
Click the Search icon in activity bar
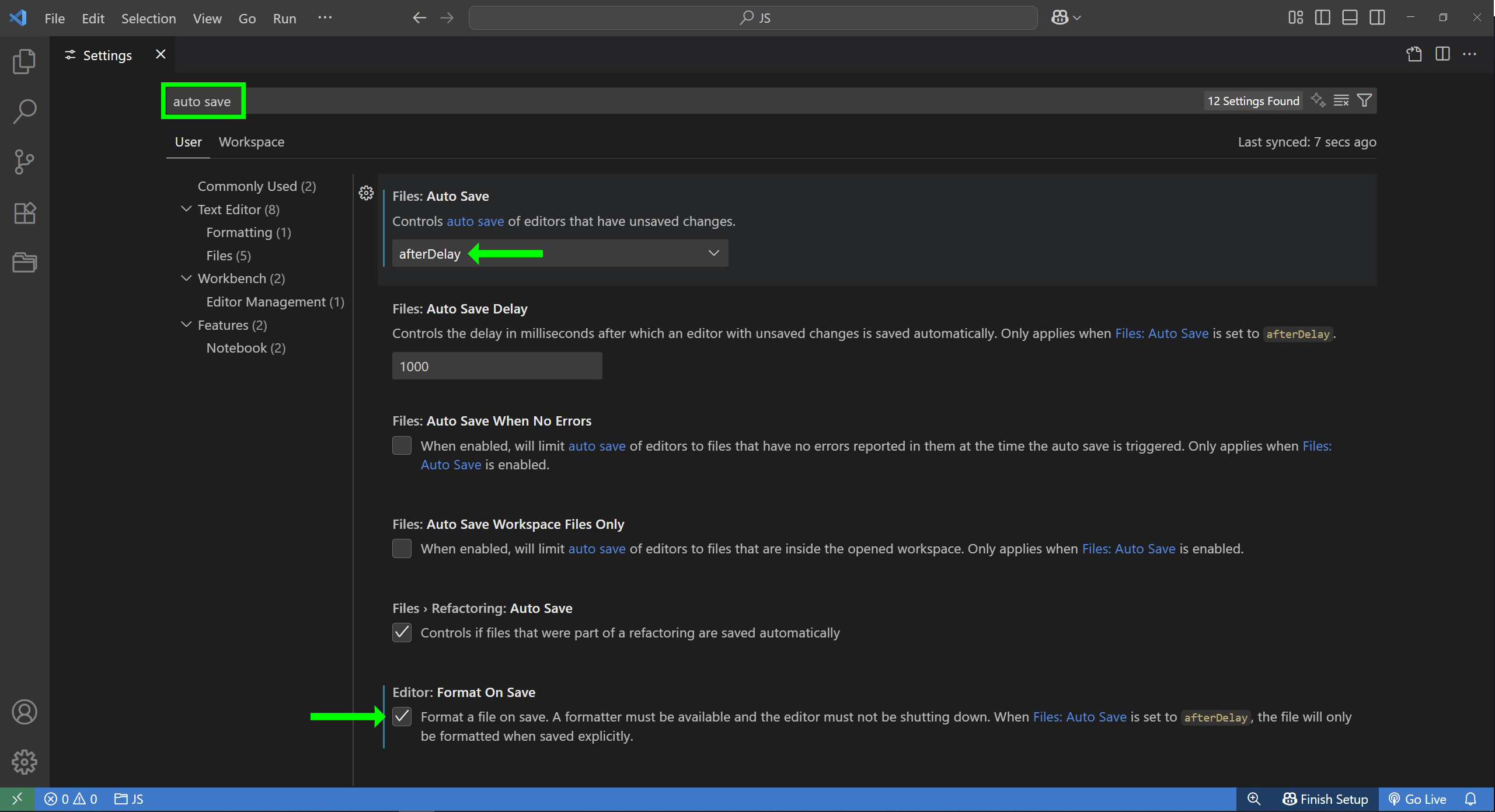pos(24,111)
